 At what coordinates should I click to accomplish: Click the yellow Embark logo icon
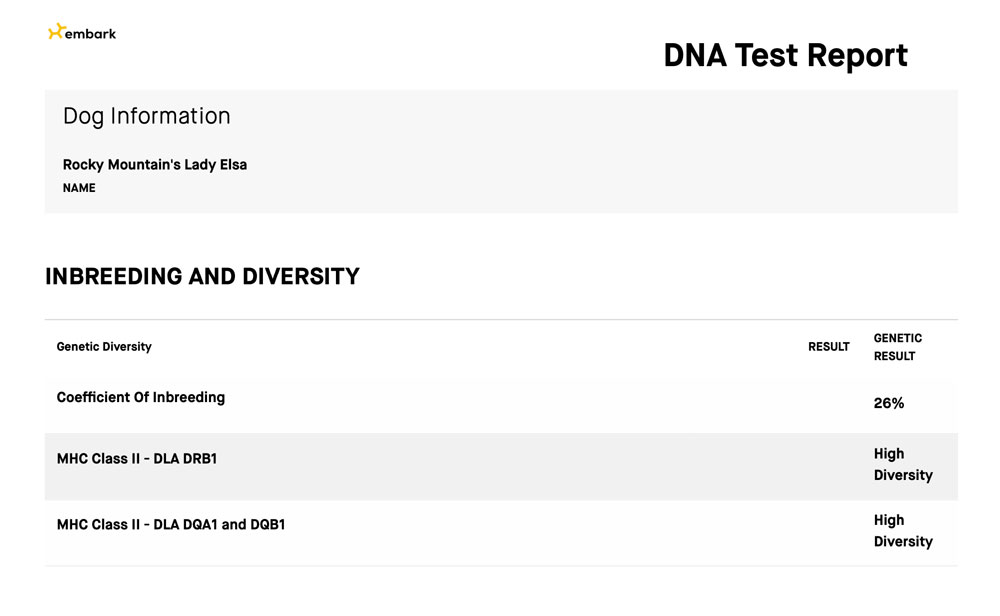point(56,32)
